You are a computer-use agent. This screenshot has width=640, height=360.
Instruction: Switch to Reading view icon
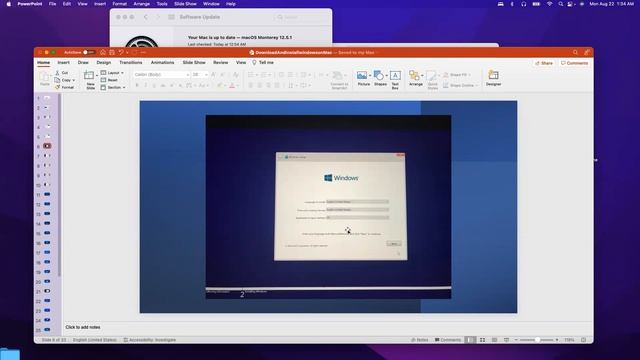(x=494, y=340)
